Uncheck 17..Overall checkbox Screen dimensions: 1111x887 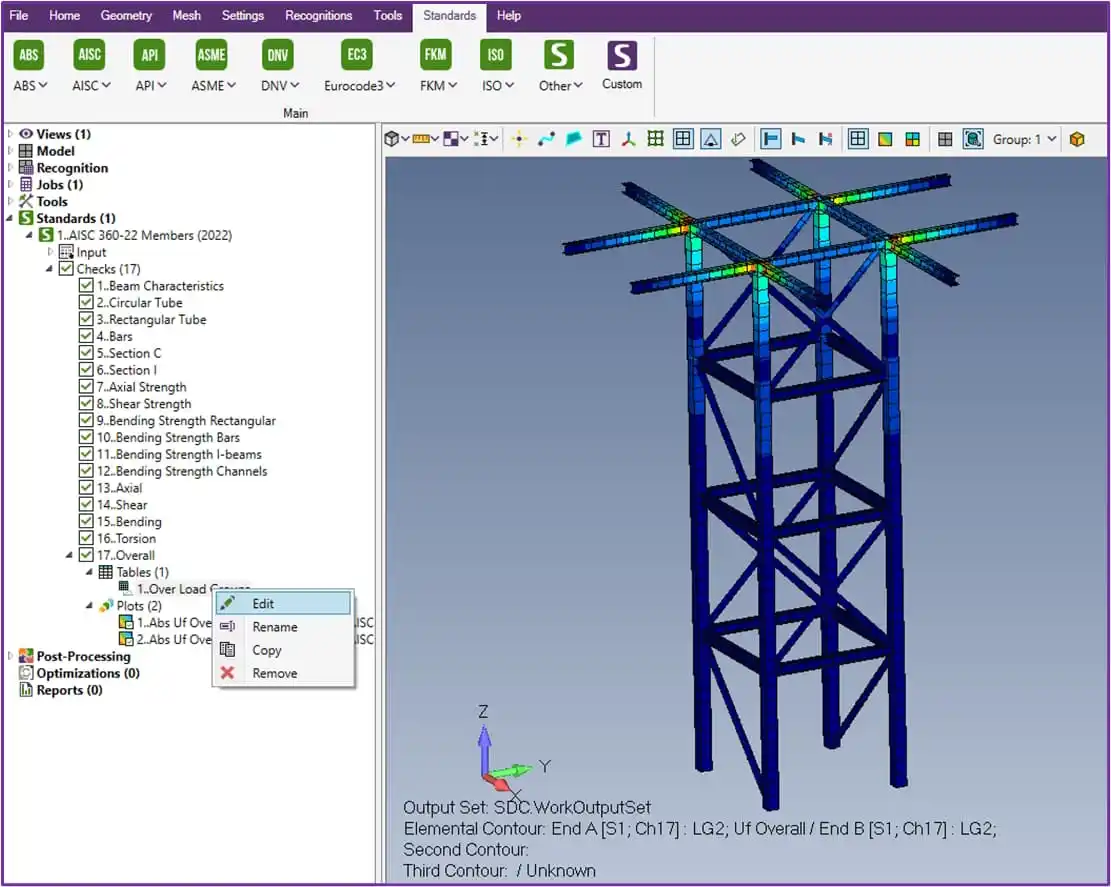coord(86,555)
